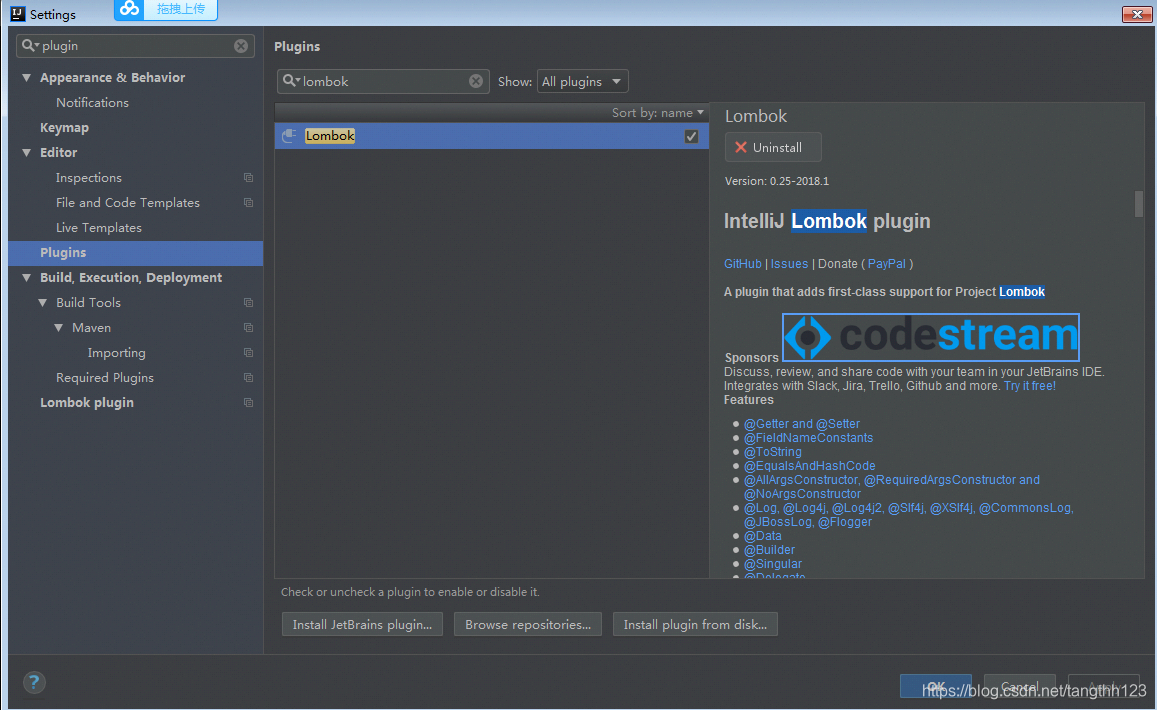Open the @Singular feature link
This screenshot has width=1157, height=710.
pyautogui.click(x=773, y=564)
